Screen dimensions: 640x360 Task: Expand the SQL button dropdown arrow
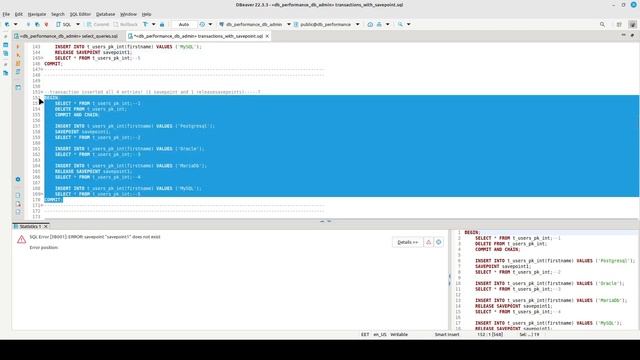tap(78, 24)
